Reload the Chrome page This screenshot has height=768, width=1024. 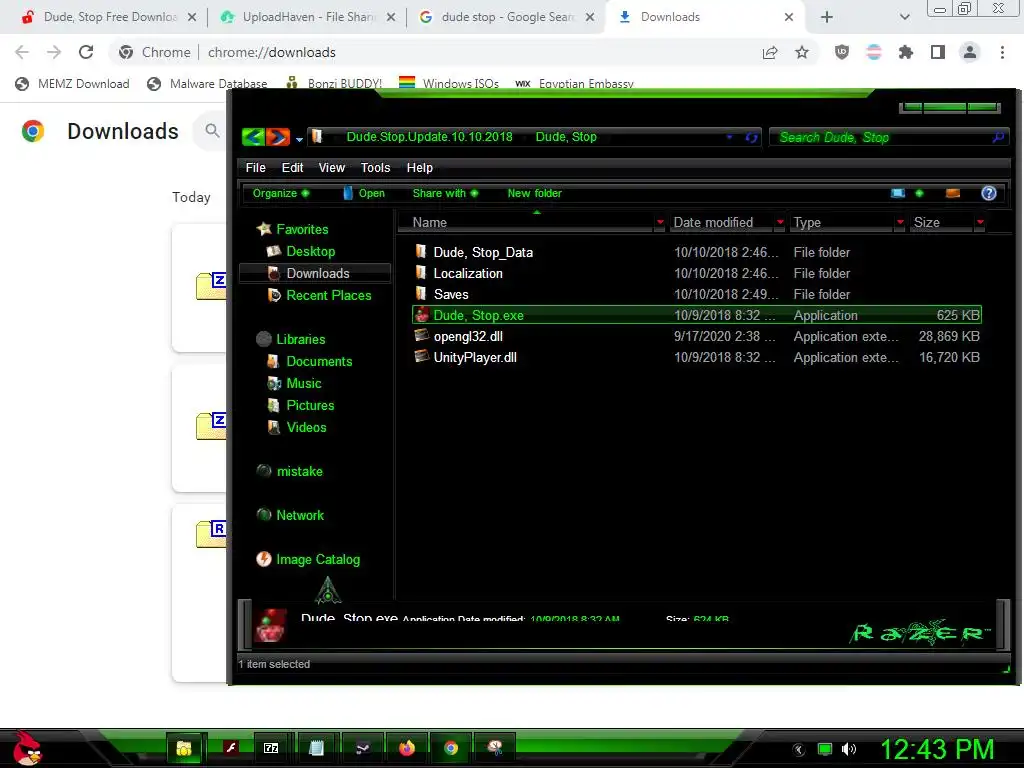click(x=86, y=52)
